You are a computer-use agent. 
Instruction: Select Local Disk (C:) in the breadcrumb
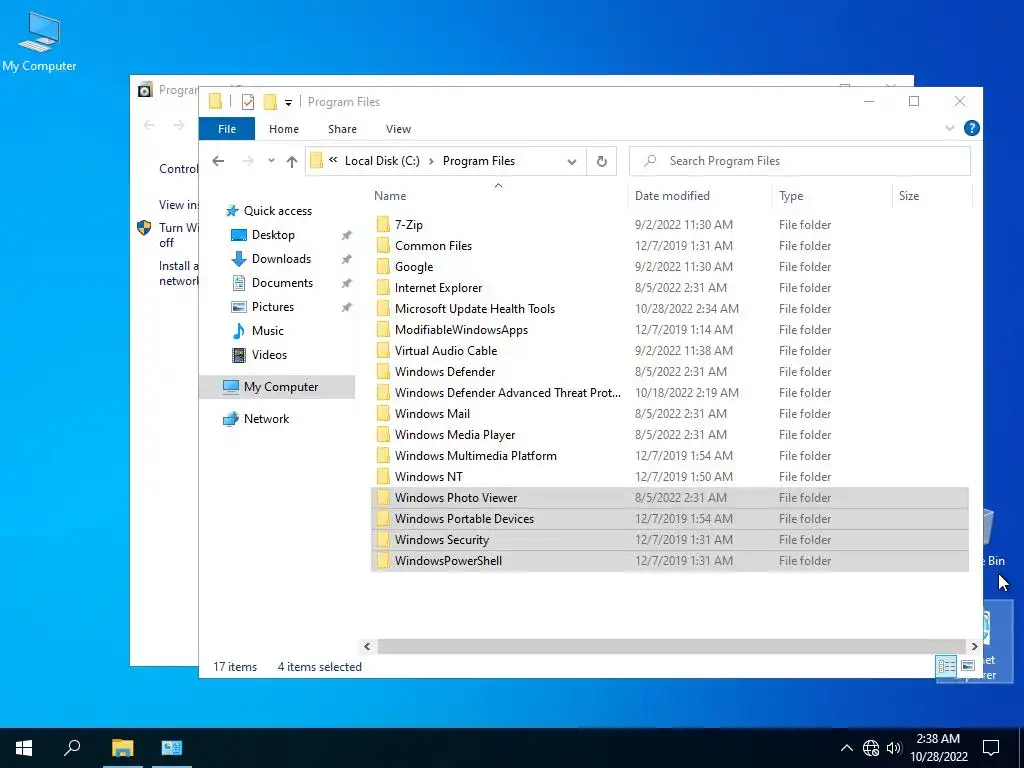click(382, 161)
